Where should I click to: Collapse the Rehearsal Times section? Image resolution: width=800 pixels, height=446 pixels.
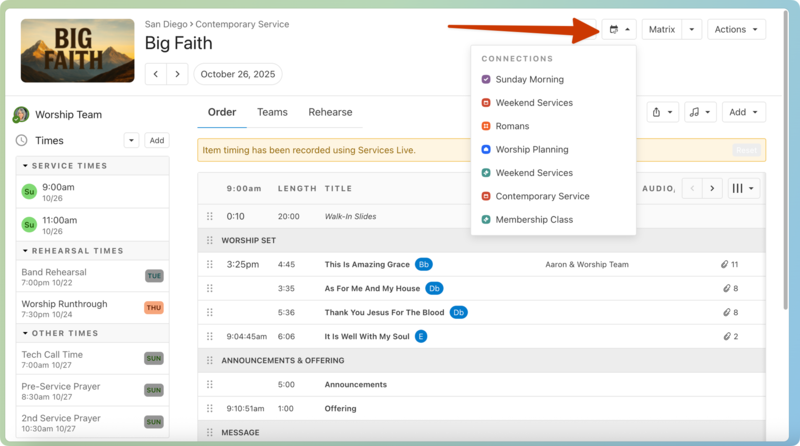(26, 251)
